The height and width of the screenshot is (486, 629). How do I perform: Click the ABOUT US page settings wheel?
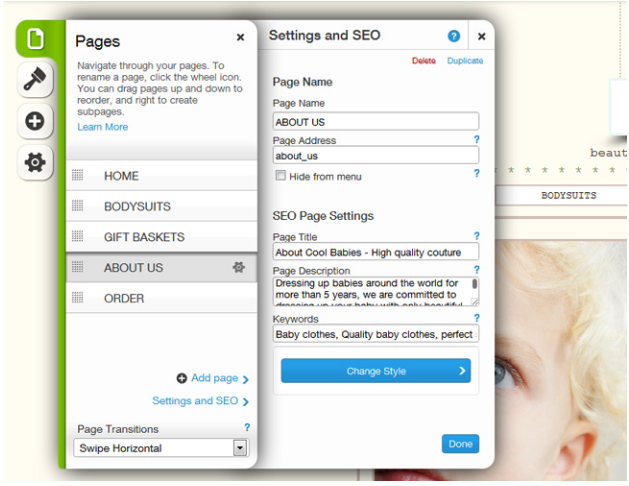(239, 267)
